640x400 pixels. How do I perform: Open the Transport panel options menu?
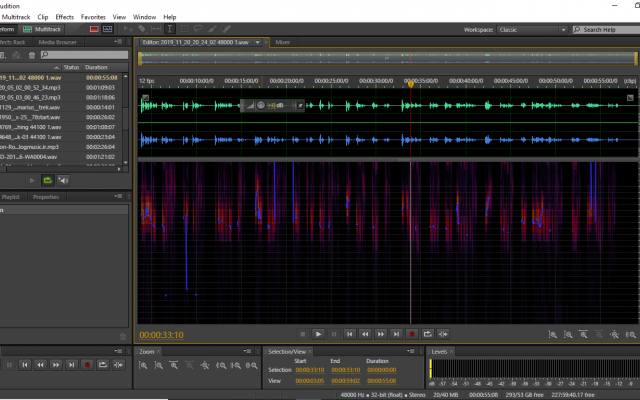pyautogui.click(x=118, y=351)
